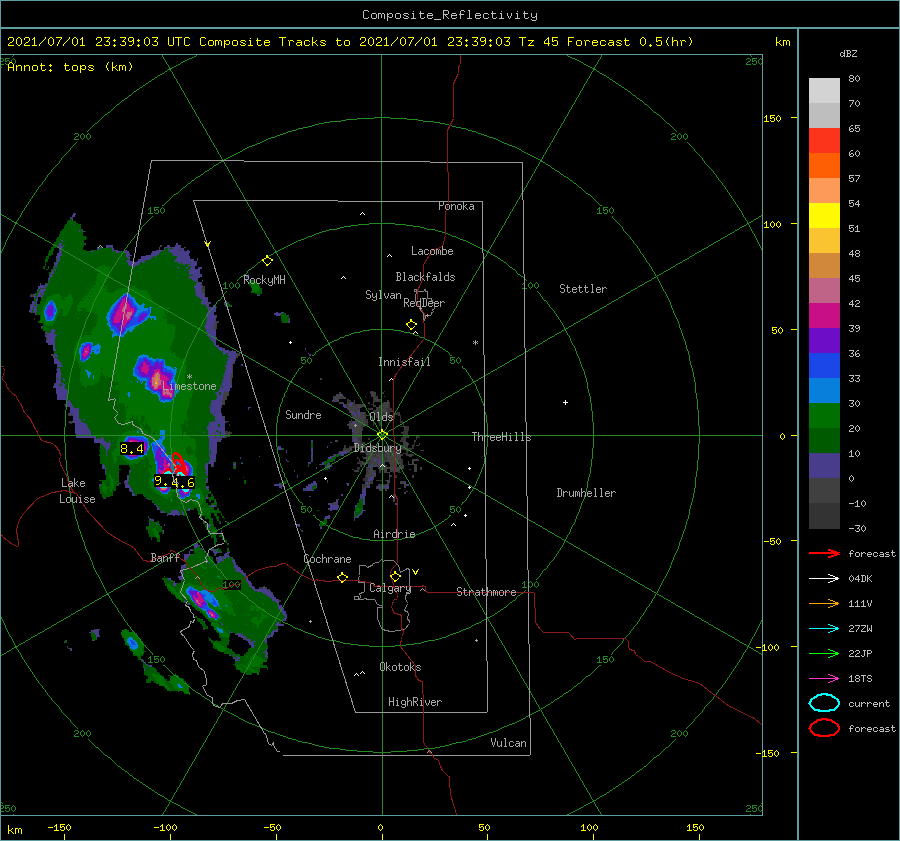Click the RedDeer city label
Screen dimensions: 900x841
point(424,303)
